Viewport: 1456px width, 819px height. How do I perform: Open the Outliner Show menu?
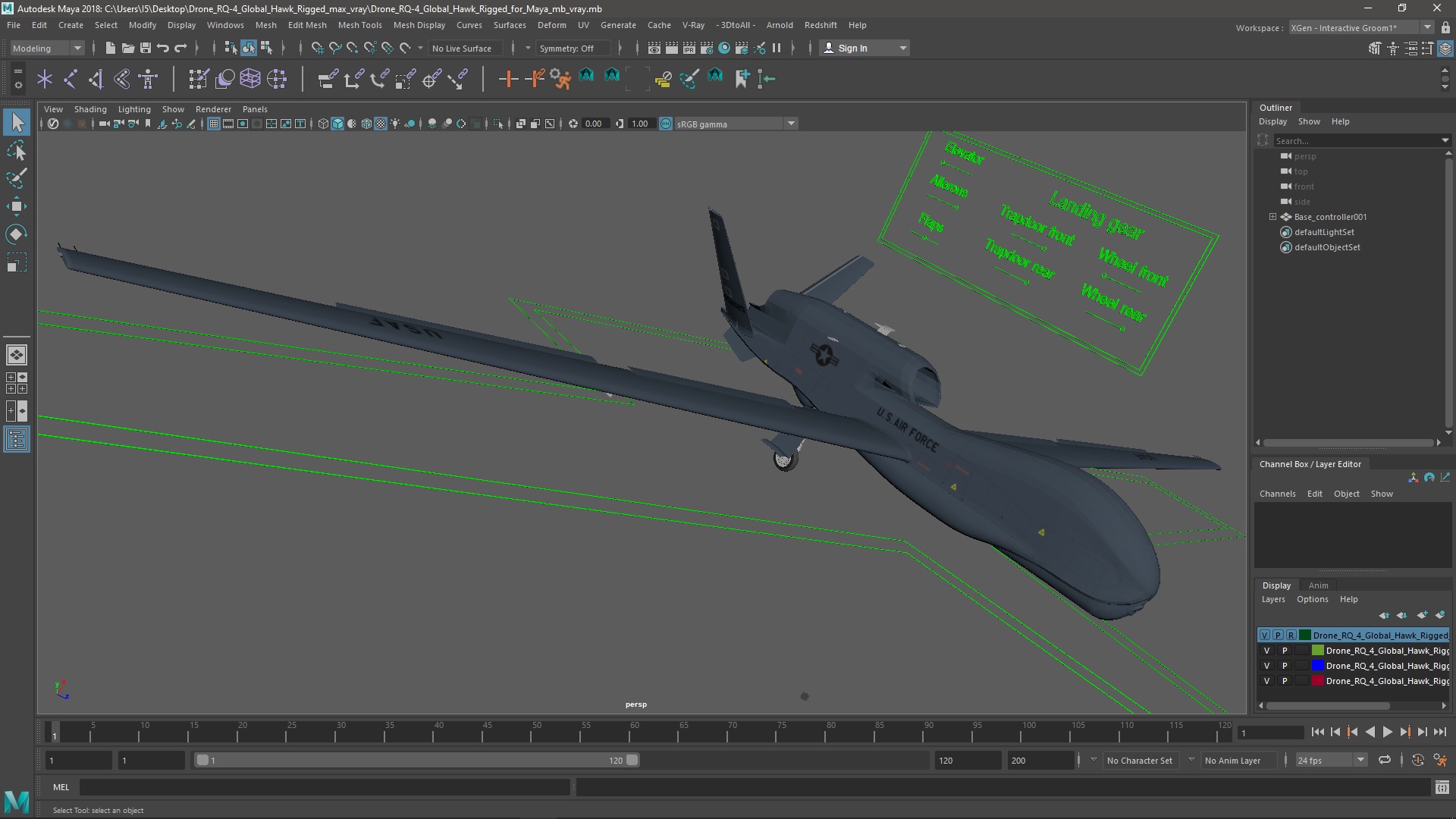(1309, 121)
